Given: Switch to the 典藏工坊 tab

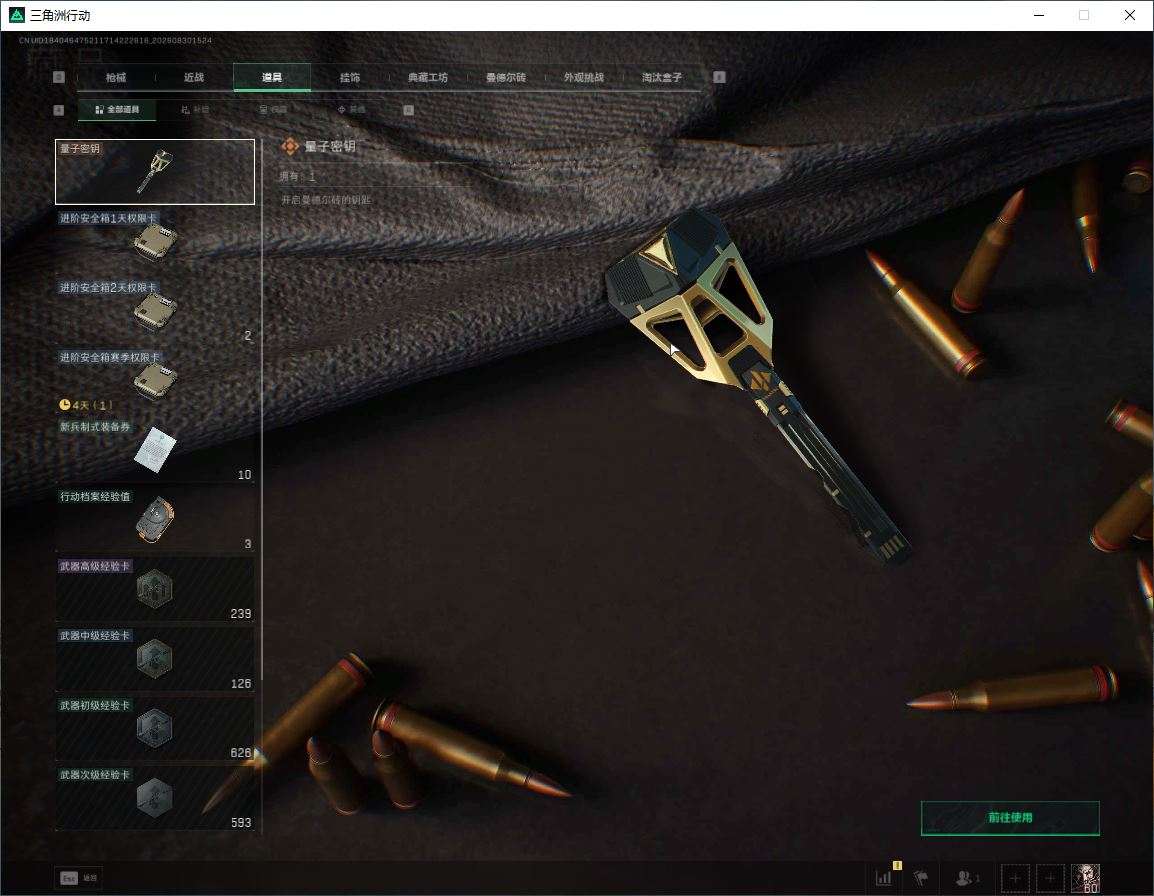Looking at the screenshot, I should (428, 77).
